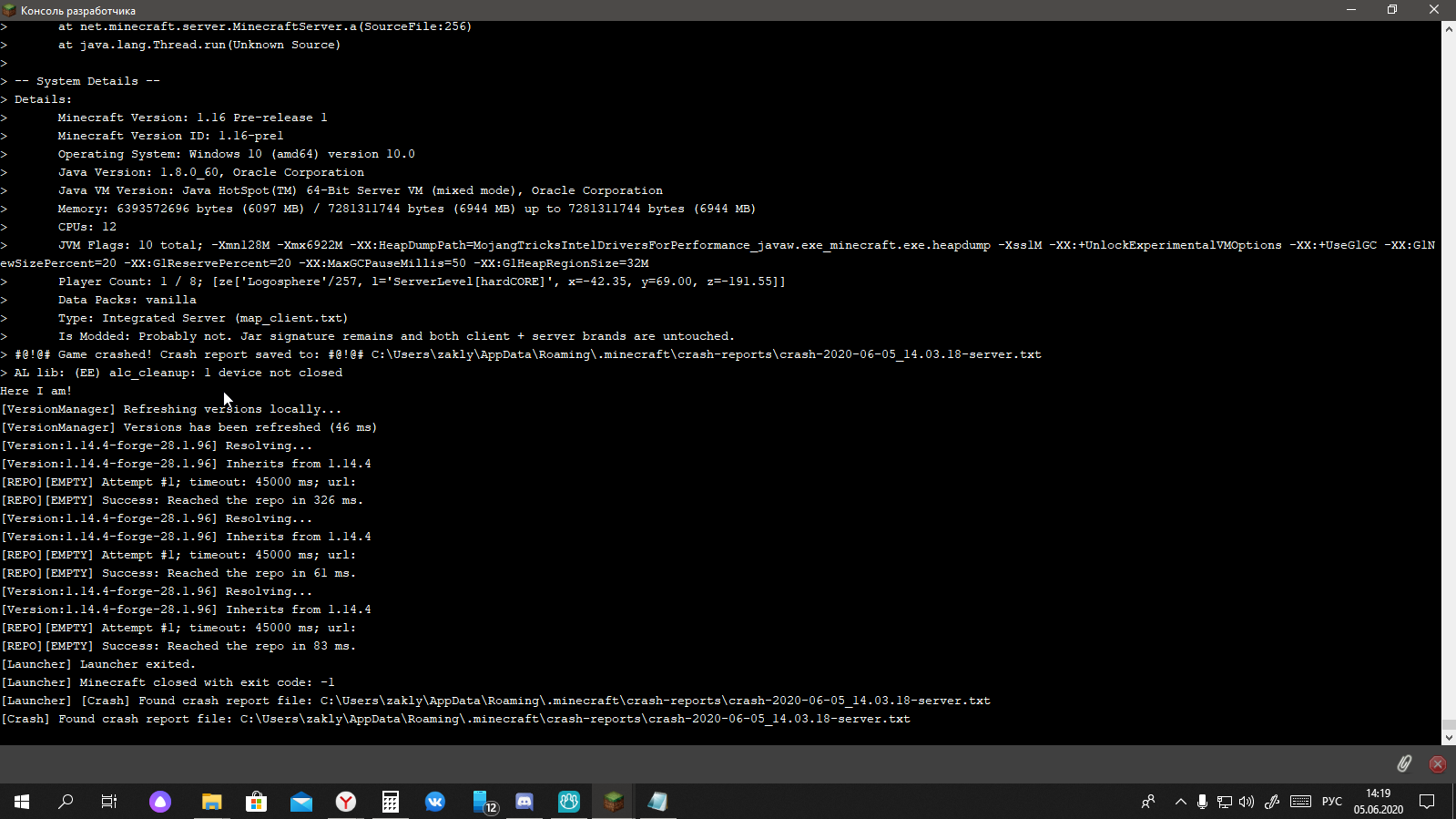Screen dimensions: 1456x819
Task: Minimize the developer console window
Action: 1351,10
